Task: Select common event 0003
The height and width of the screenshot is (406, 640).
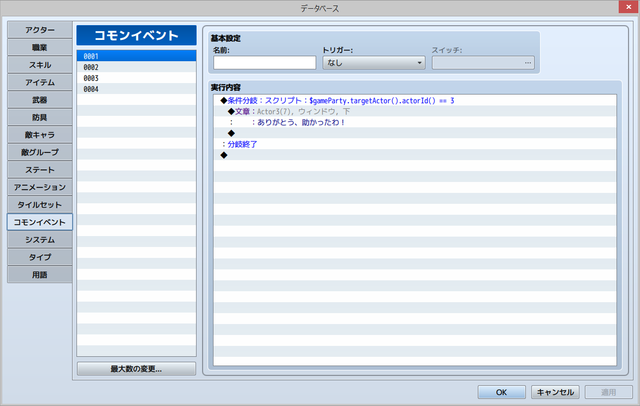Action: point(136,78)
